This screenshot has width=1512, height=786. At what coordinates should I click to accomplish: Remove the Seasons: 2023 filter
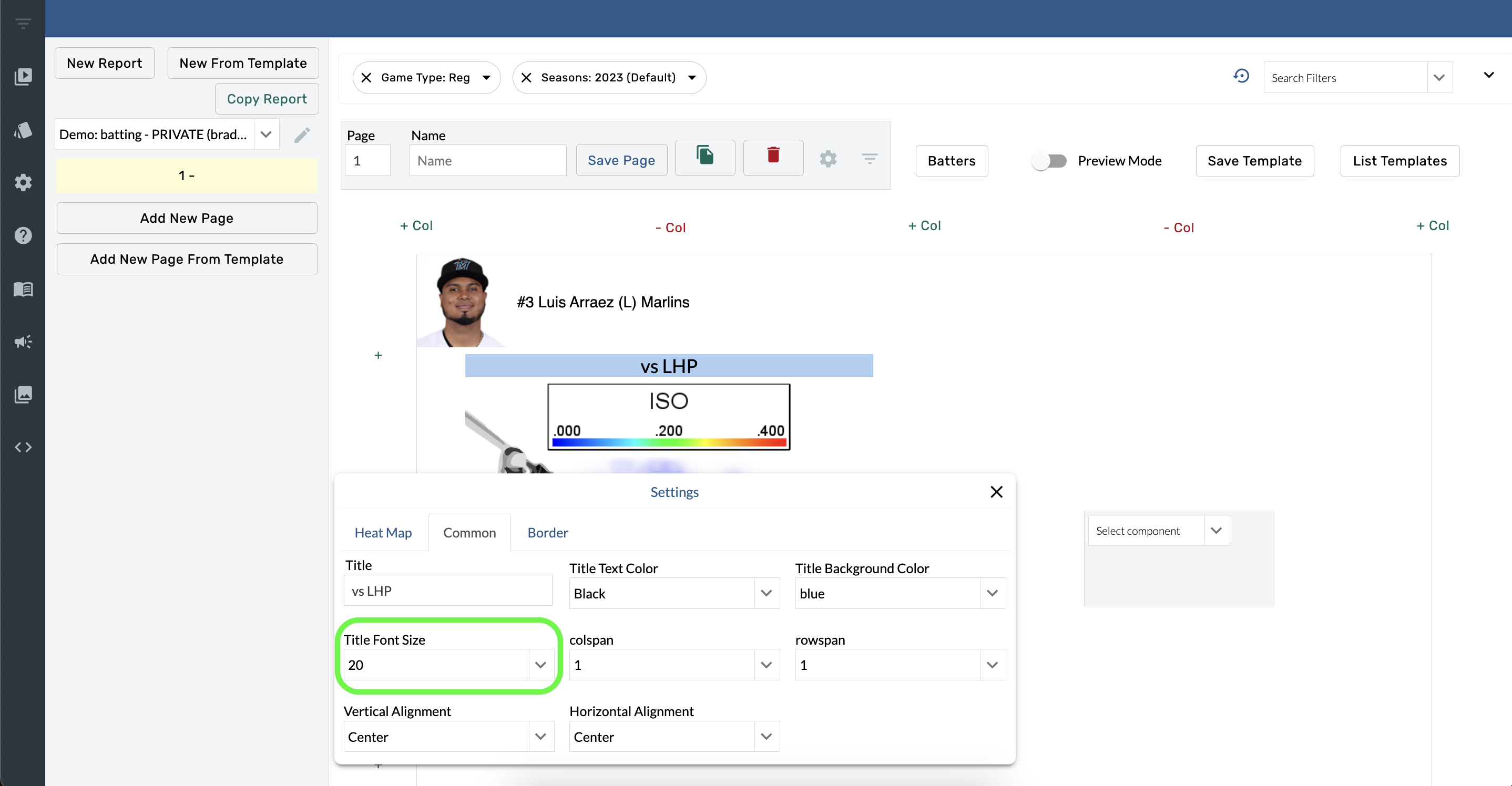(526, 77)
